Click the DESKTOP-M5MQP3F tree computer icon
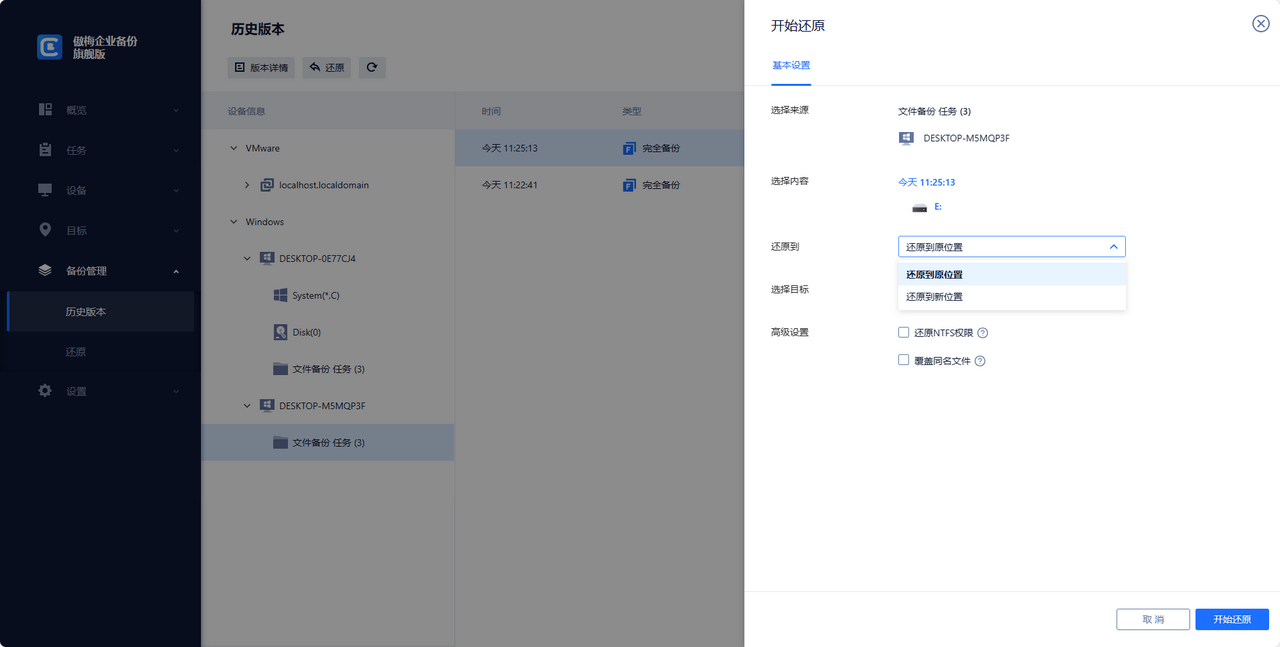Image resolution: width=1280 pixels, height=647 pixels. [267, 406]
